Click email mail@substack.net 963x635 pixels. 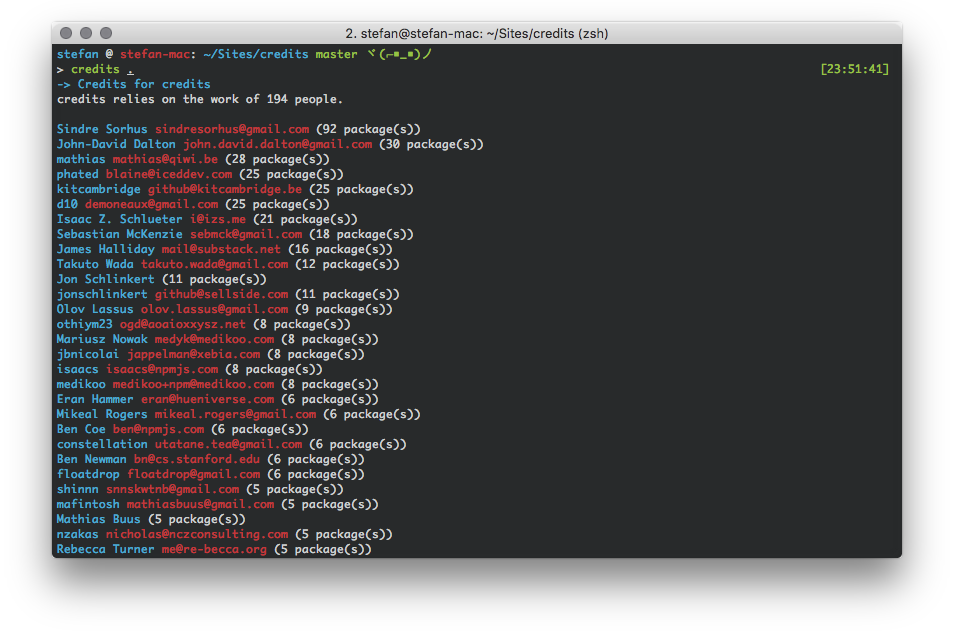(x=221, y=249)
